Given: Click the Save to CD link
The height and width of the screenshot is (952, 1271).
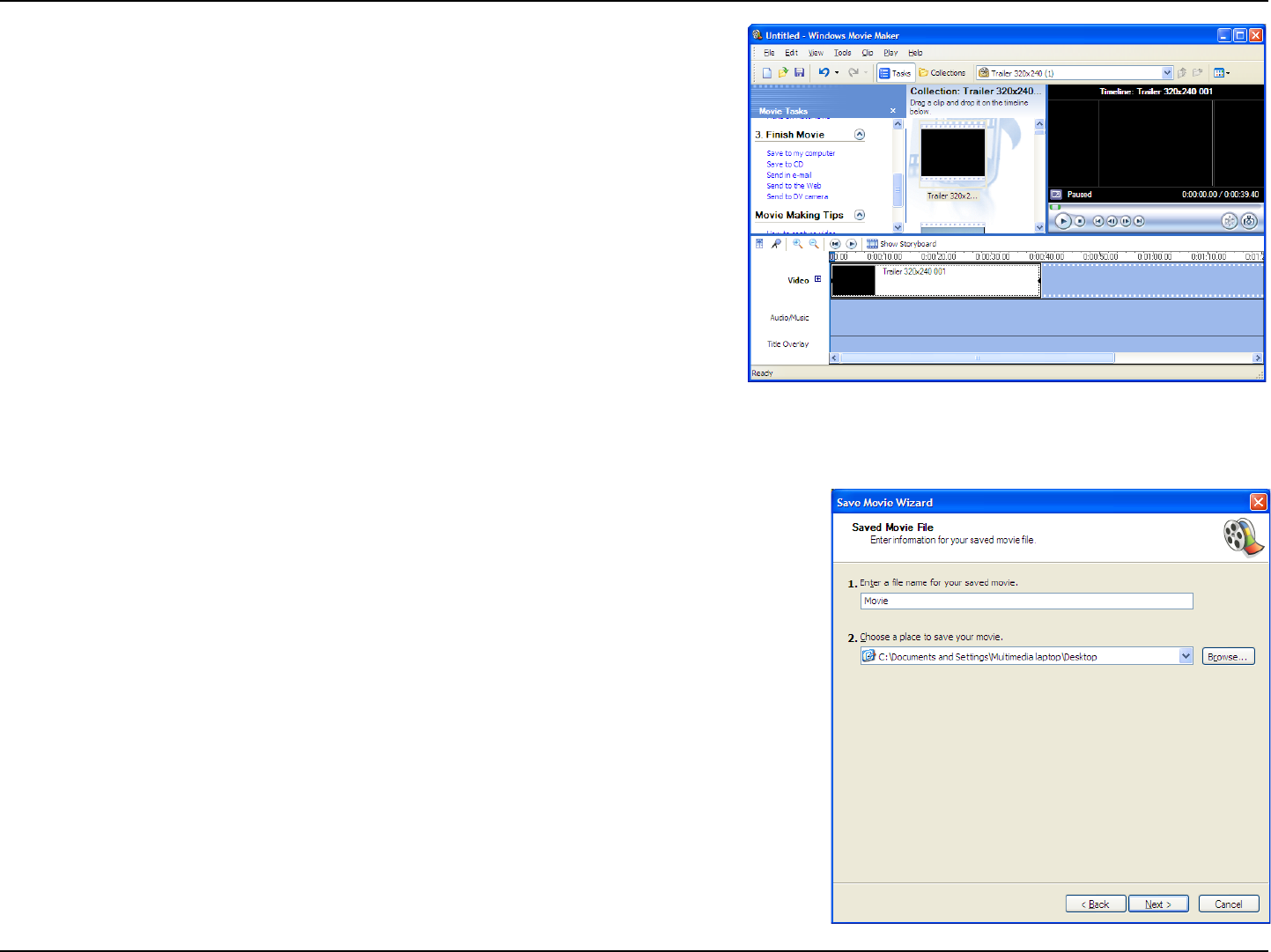Looking at the screenshot, I should click(x=785, y=164).
